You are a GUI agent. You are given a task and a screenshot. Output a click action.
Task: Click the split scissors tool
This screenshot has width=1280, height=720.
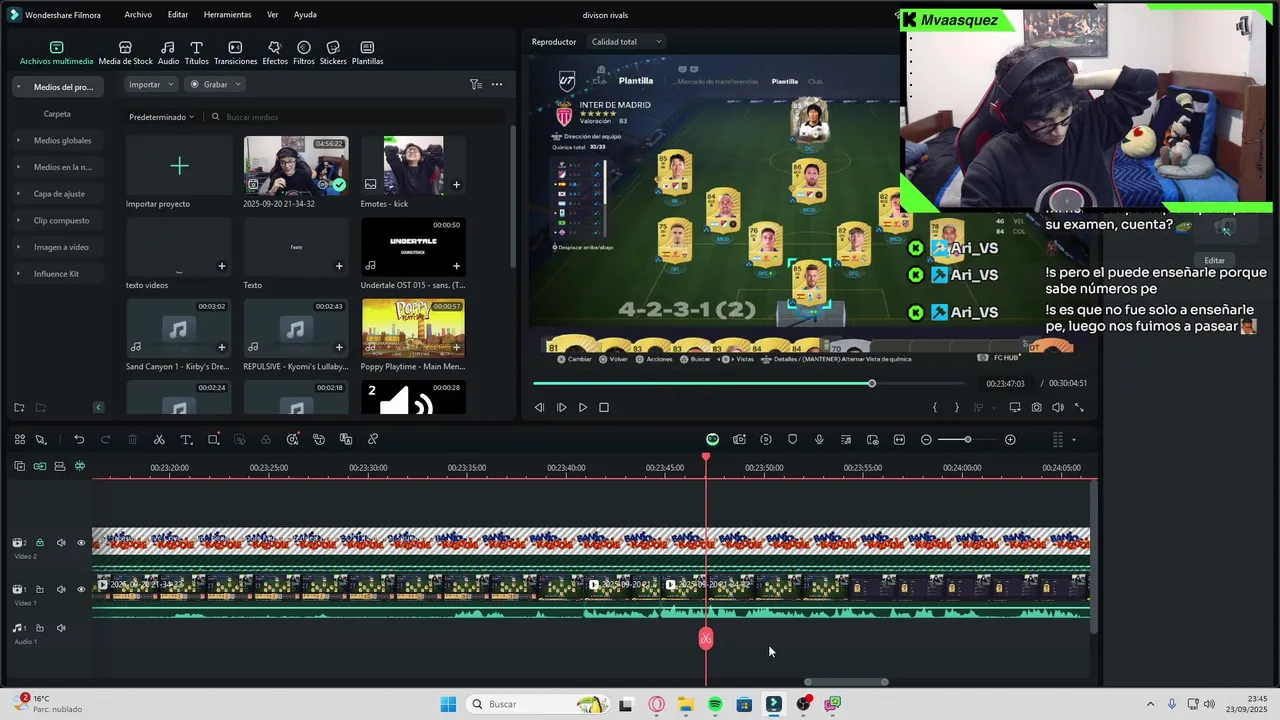[x=159, y=439]
